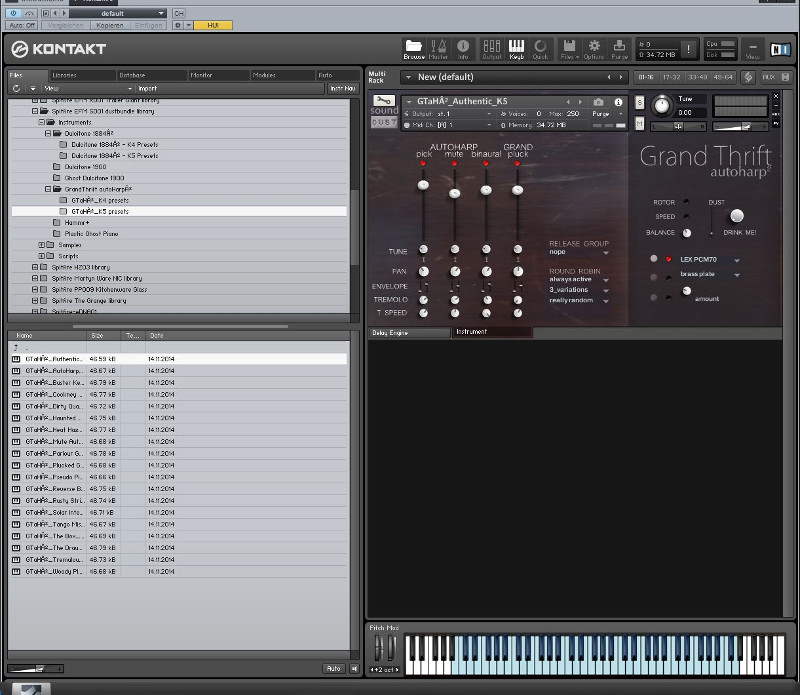
Task: Open the instrument info circle icon
Action: tap(618, 102)
